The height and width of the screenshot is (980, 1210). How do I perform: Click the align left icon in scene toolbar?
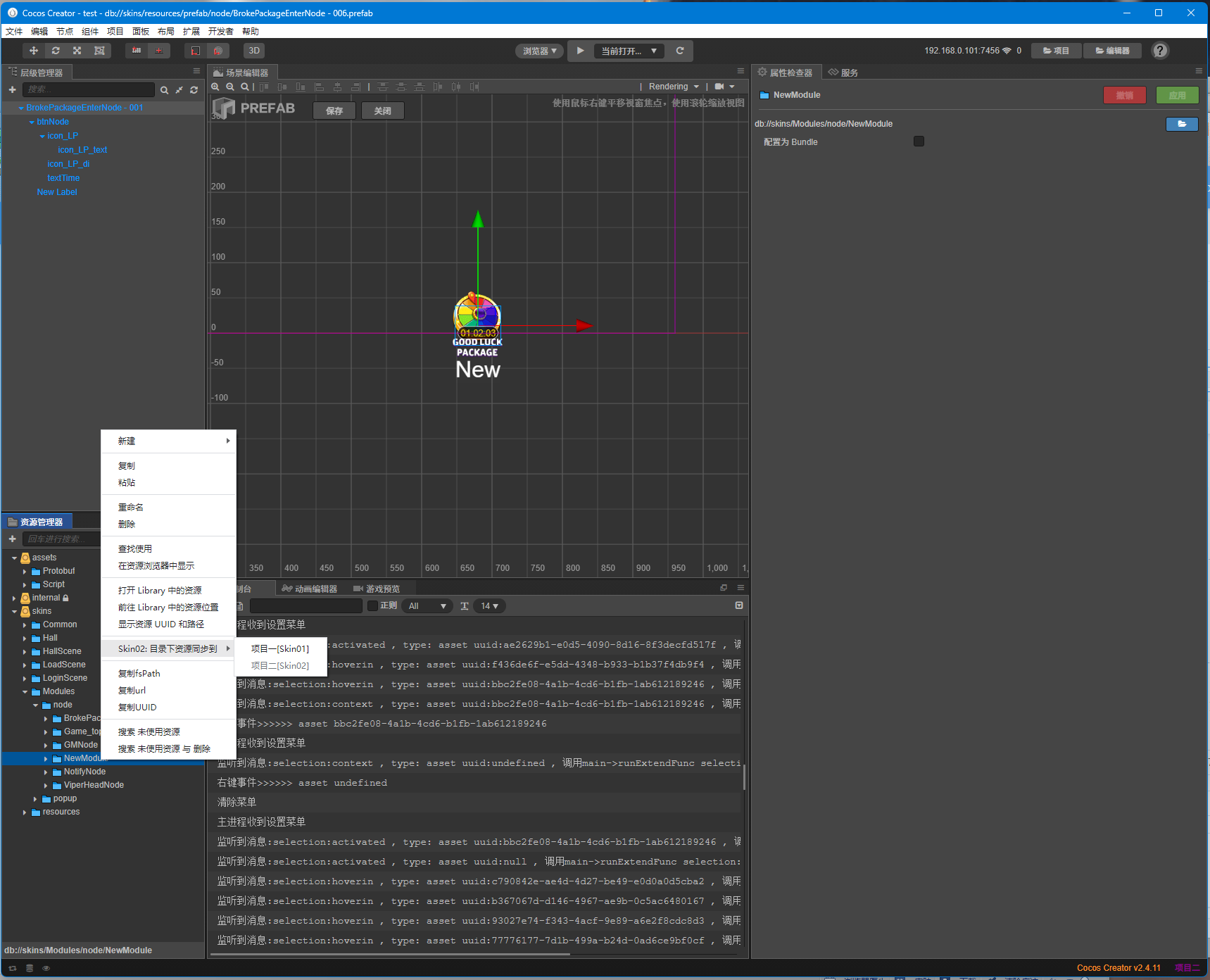[x=319, y=87]
